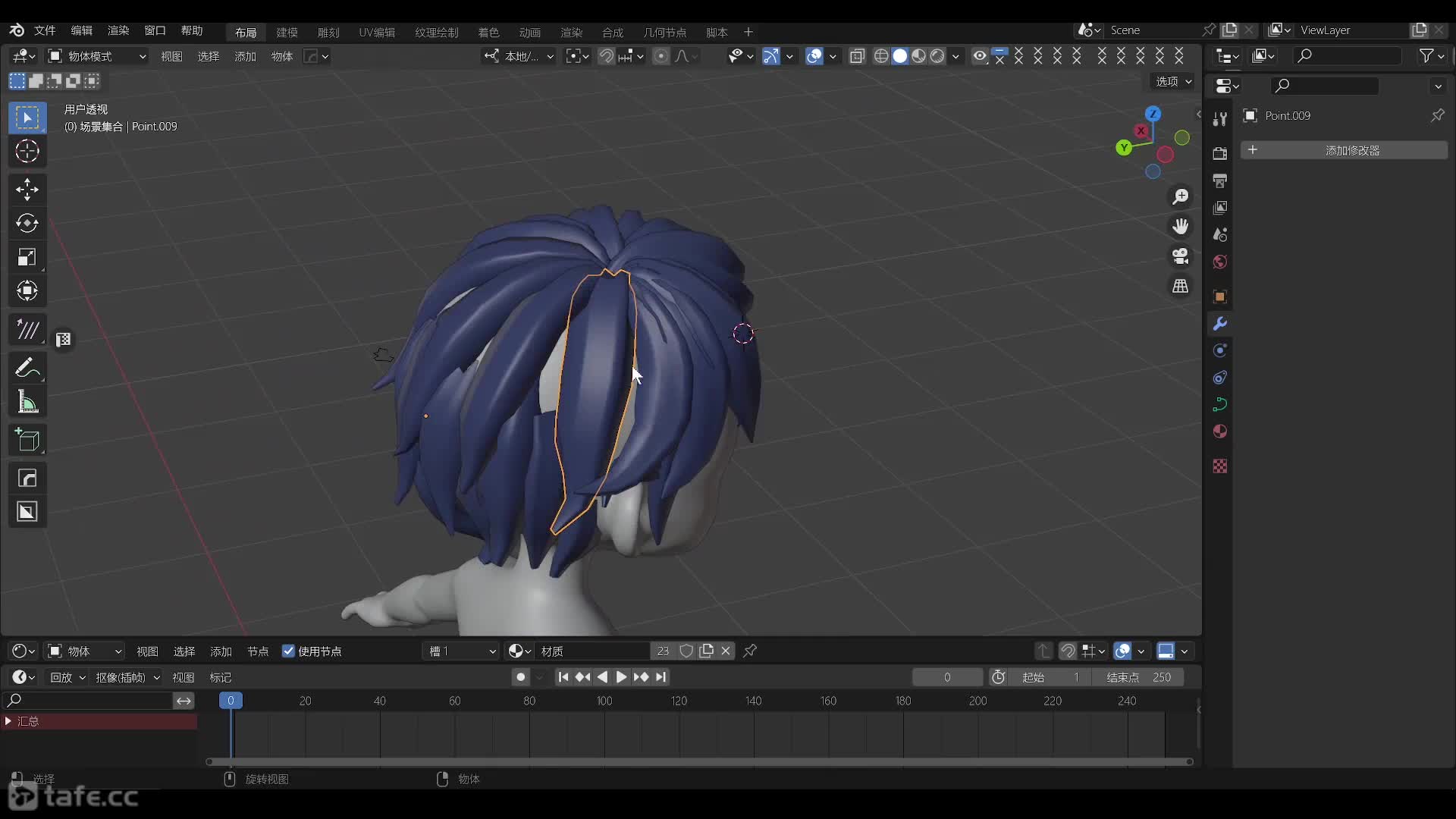This screenshot has width=1456, height=819.
Task: Activate the Select Box tool
Action: pos(27,118)
